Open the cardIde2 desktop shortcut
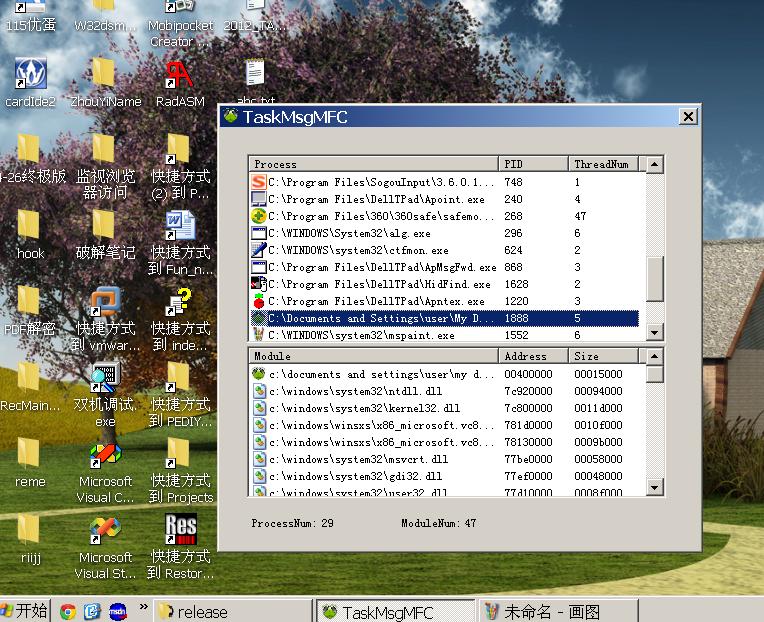 coord(30,82)
